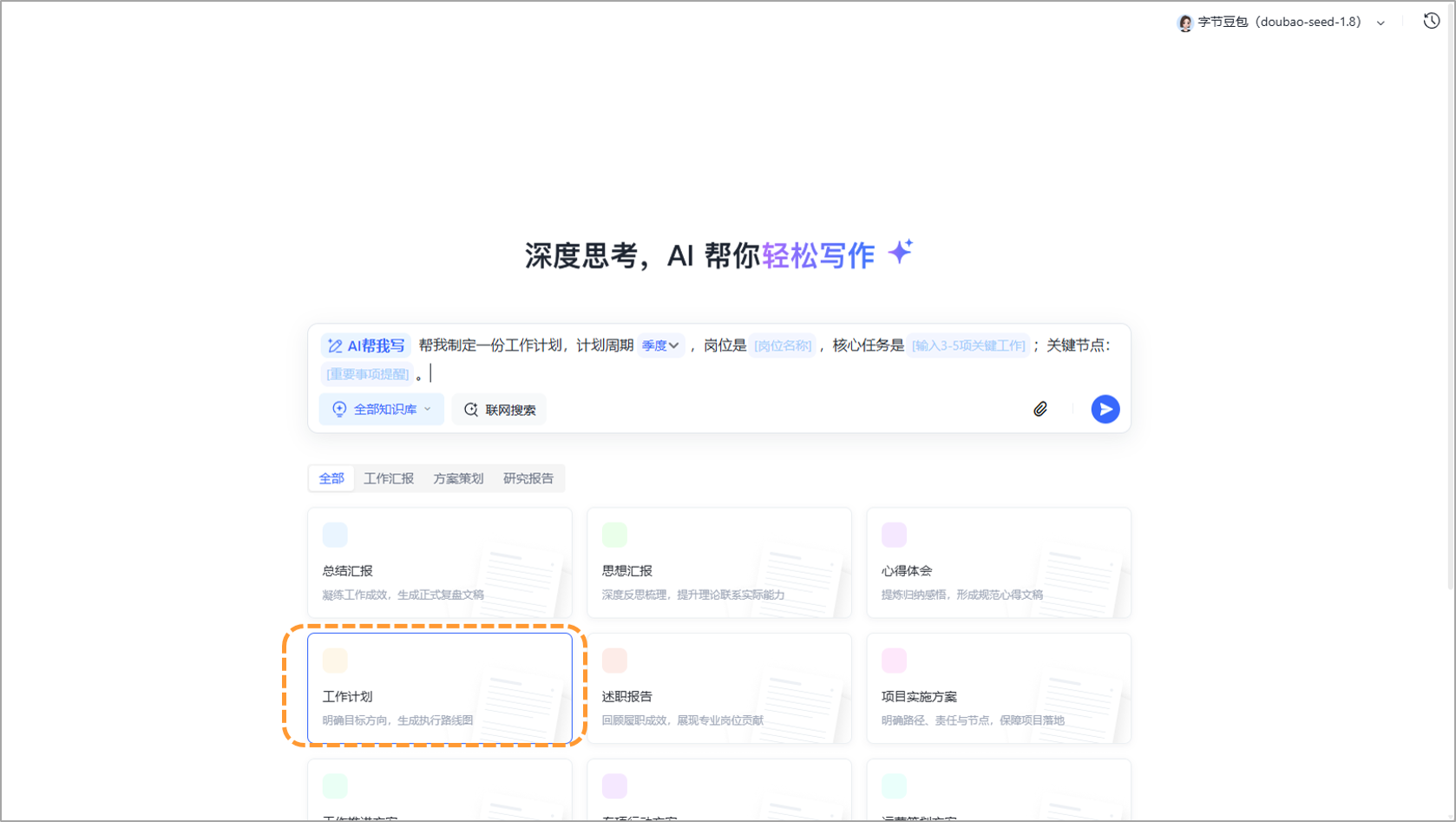
Task: Open the 项目实施方案 template card
Action: tap(998, 688)
